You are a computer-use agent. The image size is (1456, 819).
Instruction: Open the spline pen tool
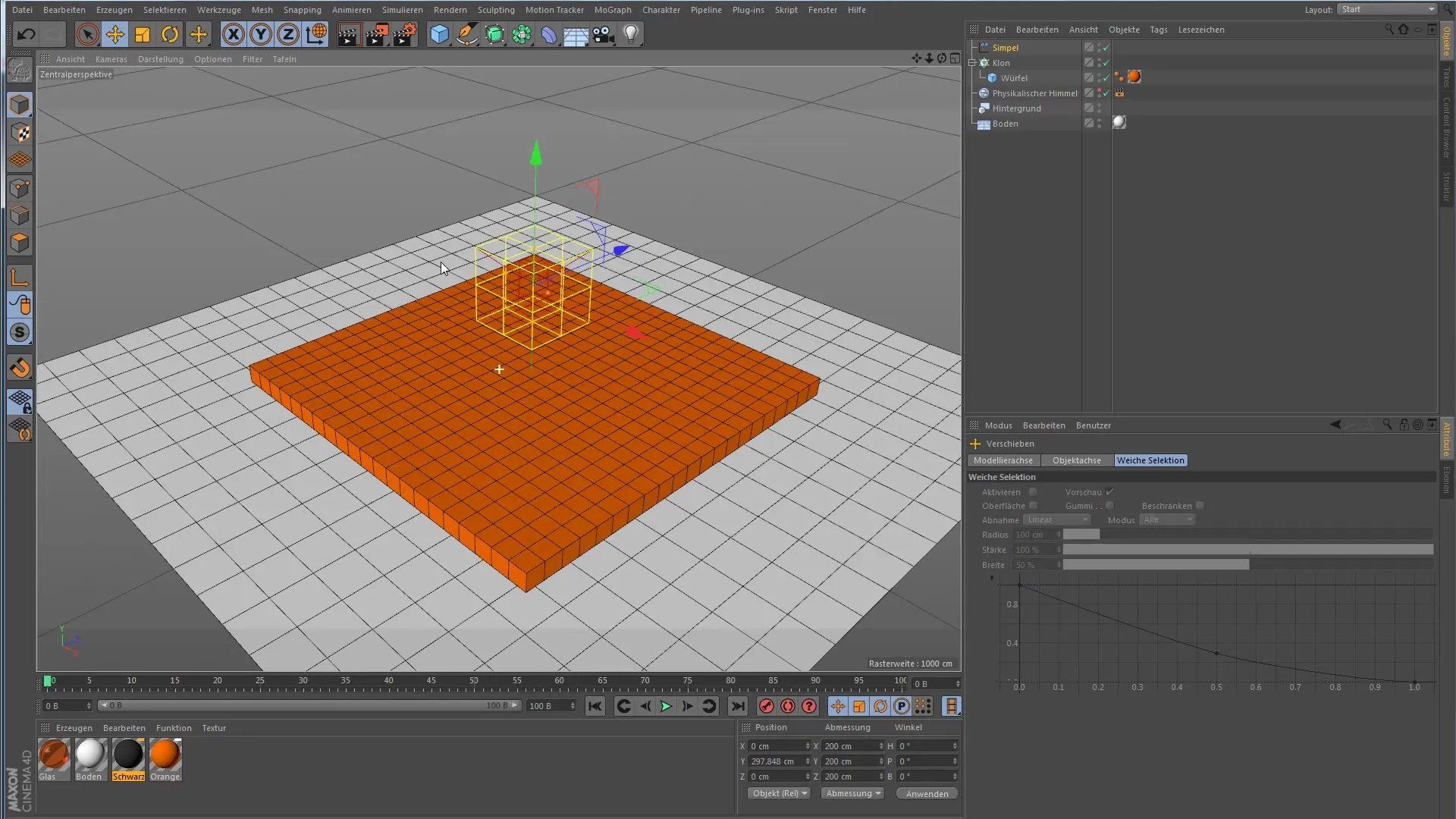467,34
